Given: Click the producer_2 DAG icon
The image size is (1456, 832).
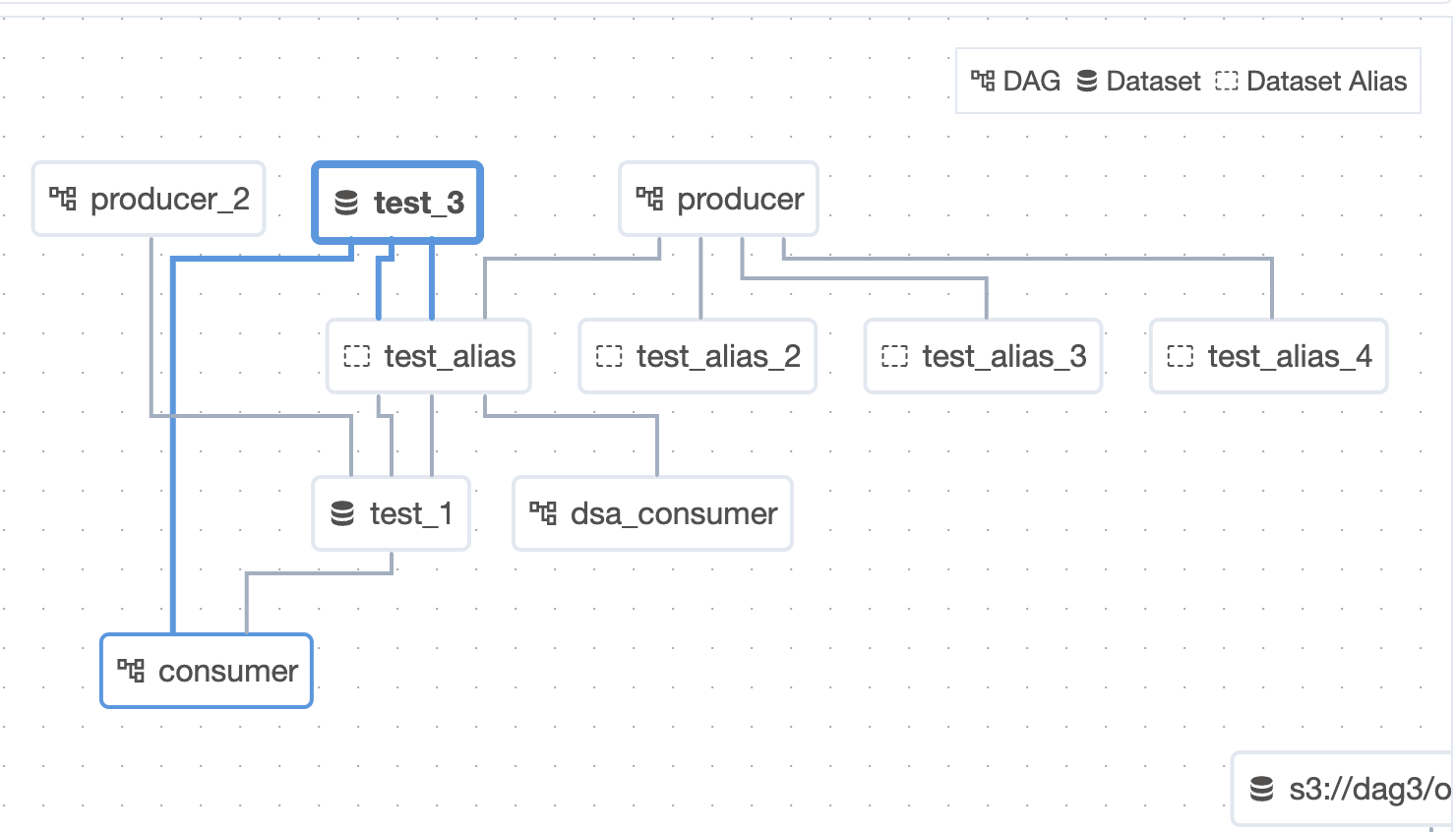Looking at the screenshot, I should (63, 199).
